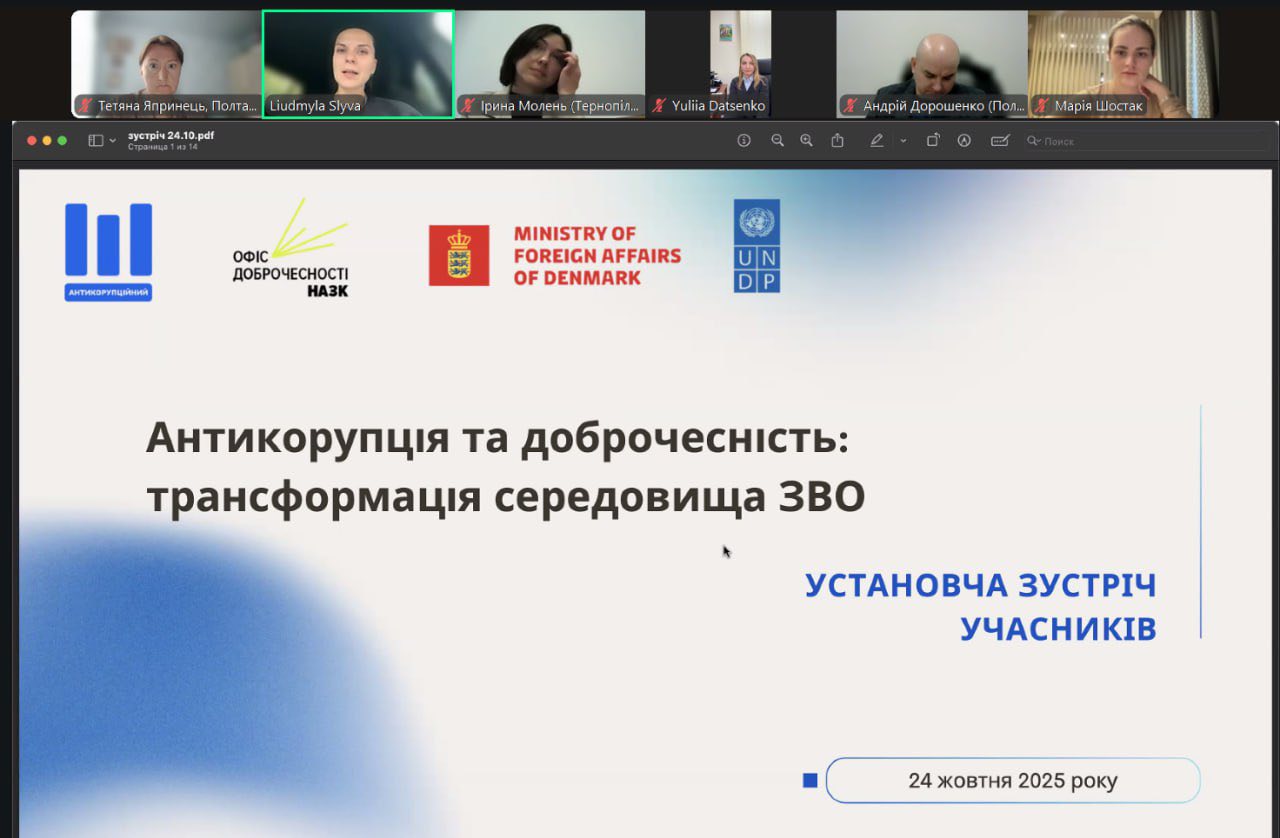Select the Highlight pen tool

[x=876, y=141]
